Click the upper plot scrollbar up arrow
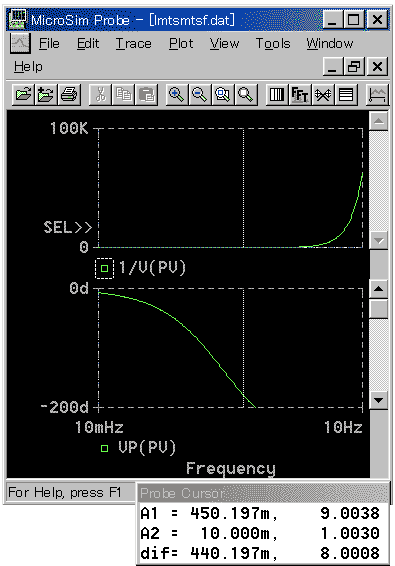395x566 pixels. (379, 121)
